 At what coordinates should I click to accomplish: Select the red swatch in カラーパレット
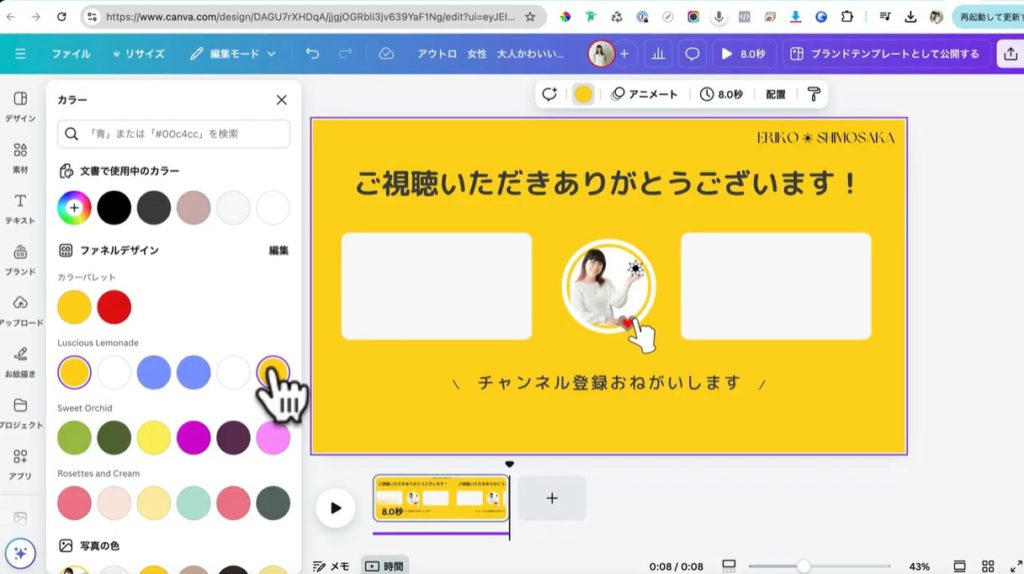(114, 307)
